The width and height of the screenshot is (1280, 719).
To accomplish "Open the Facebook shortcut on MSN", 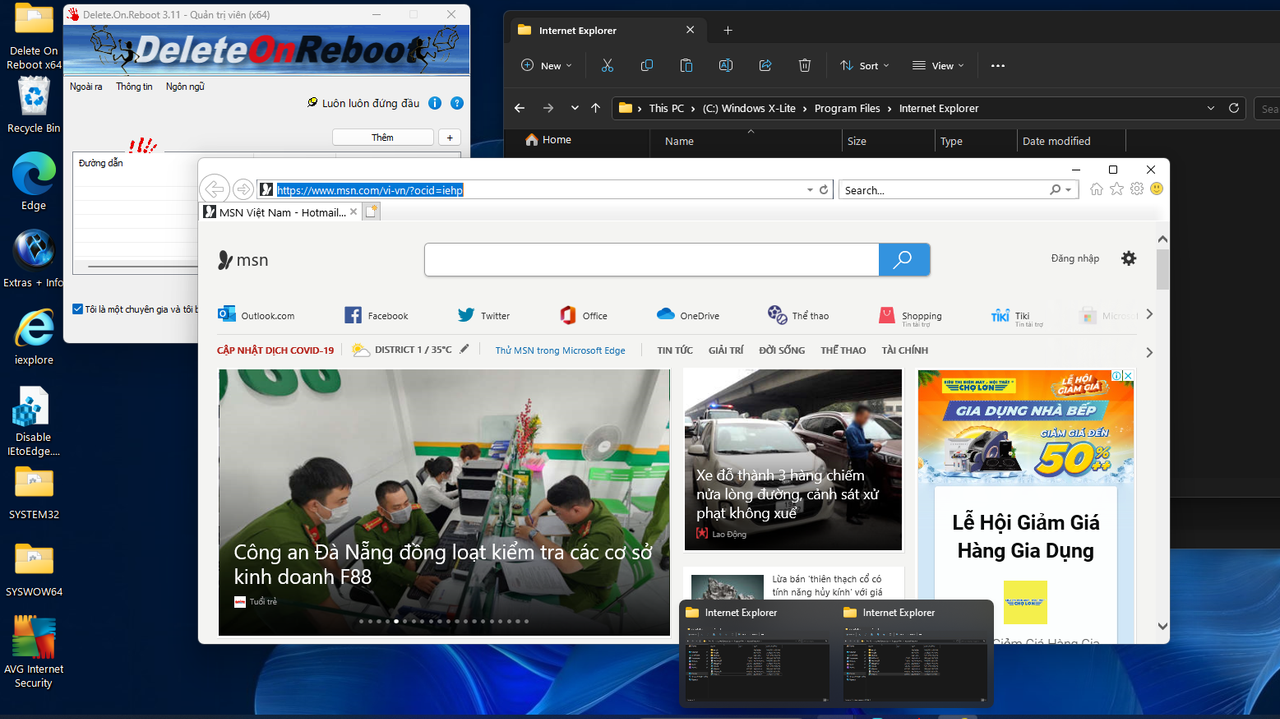I will [x=376, y=315].
